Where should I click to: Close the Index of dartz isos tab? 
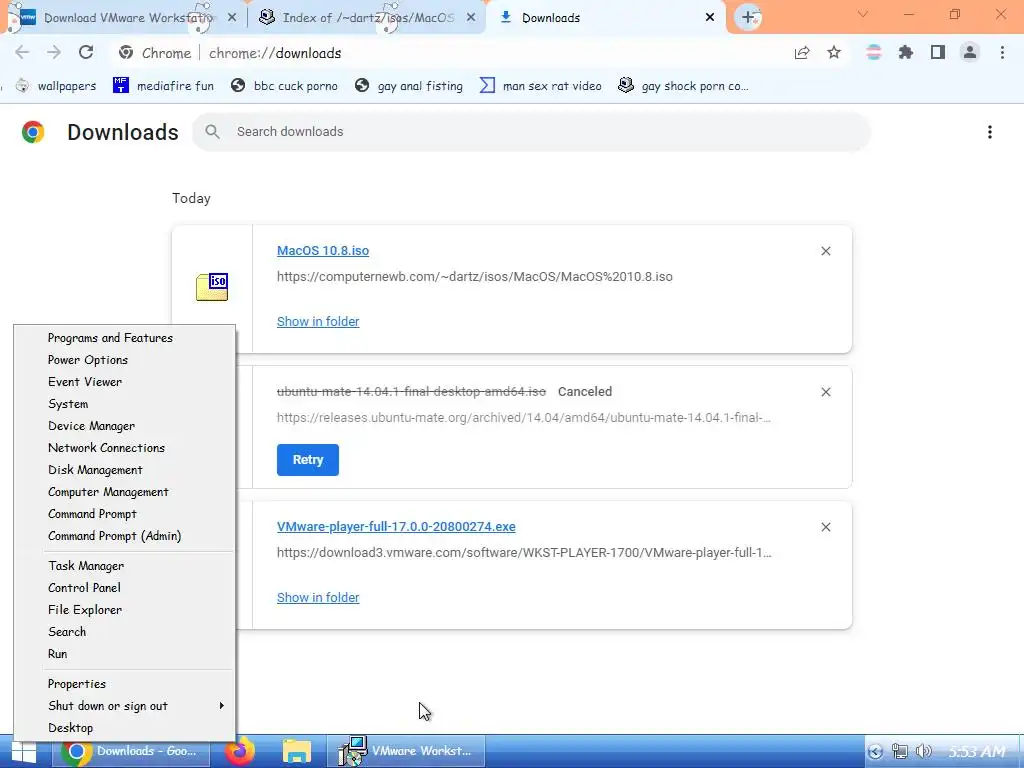471,18
